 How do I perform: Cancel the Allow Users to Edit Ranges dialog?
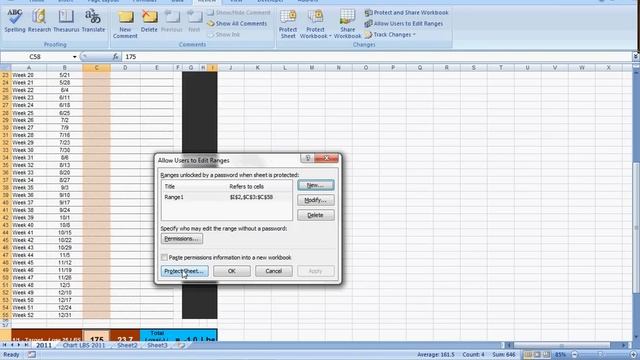[x=273, y=271]
